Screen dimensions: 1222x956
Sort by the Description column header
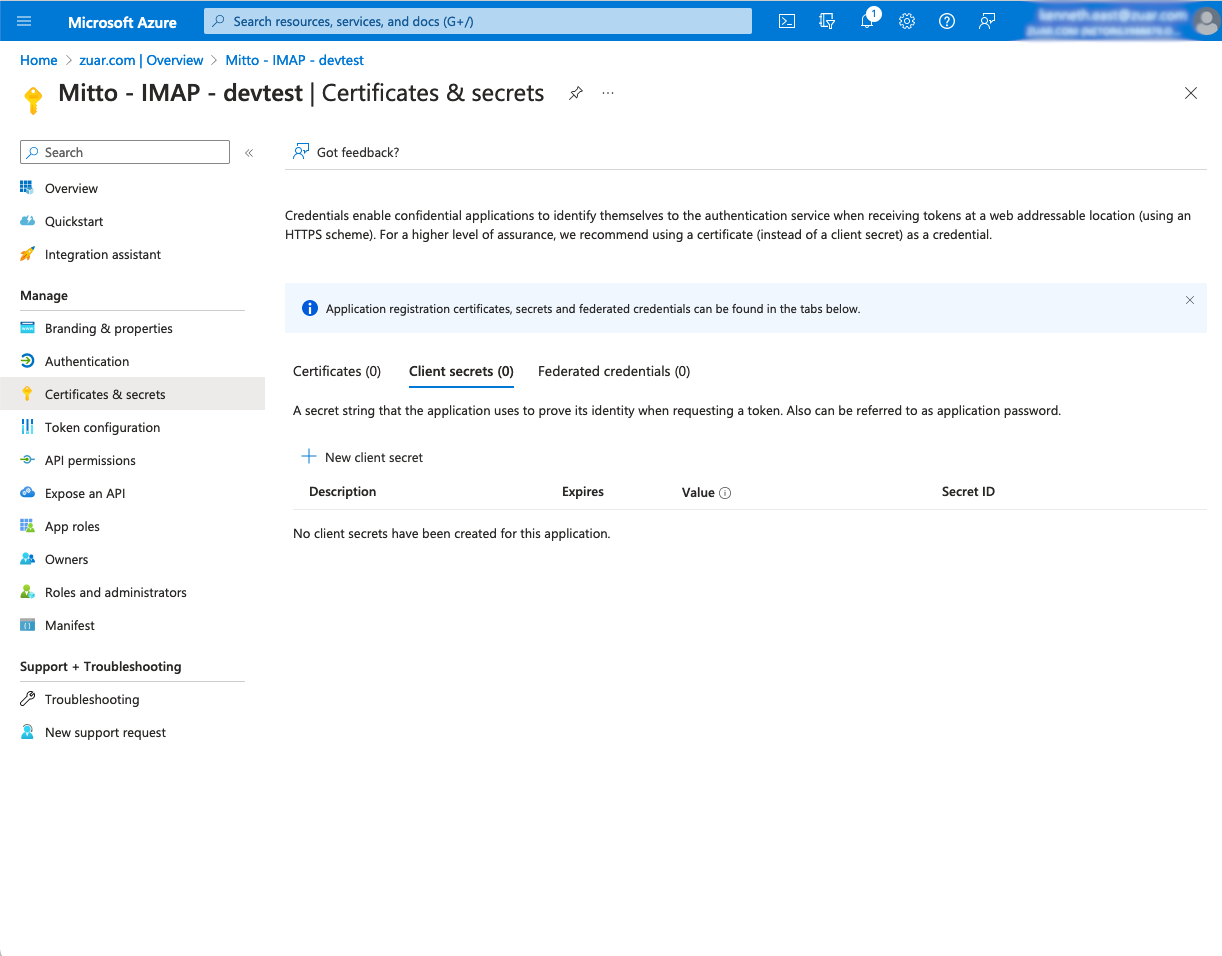(x=343, y=492)
